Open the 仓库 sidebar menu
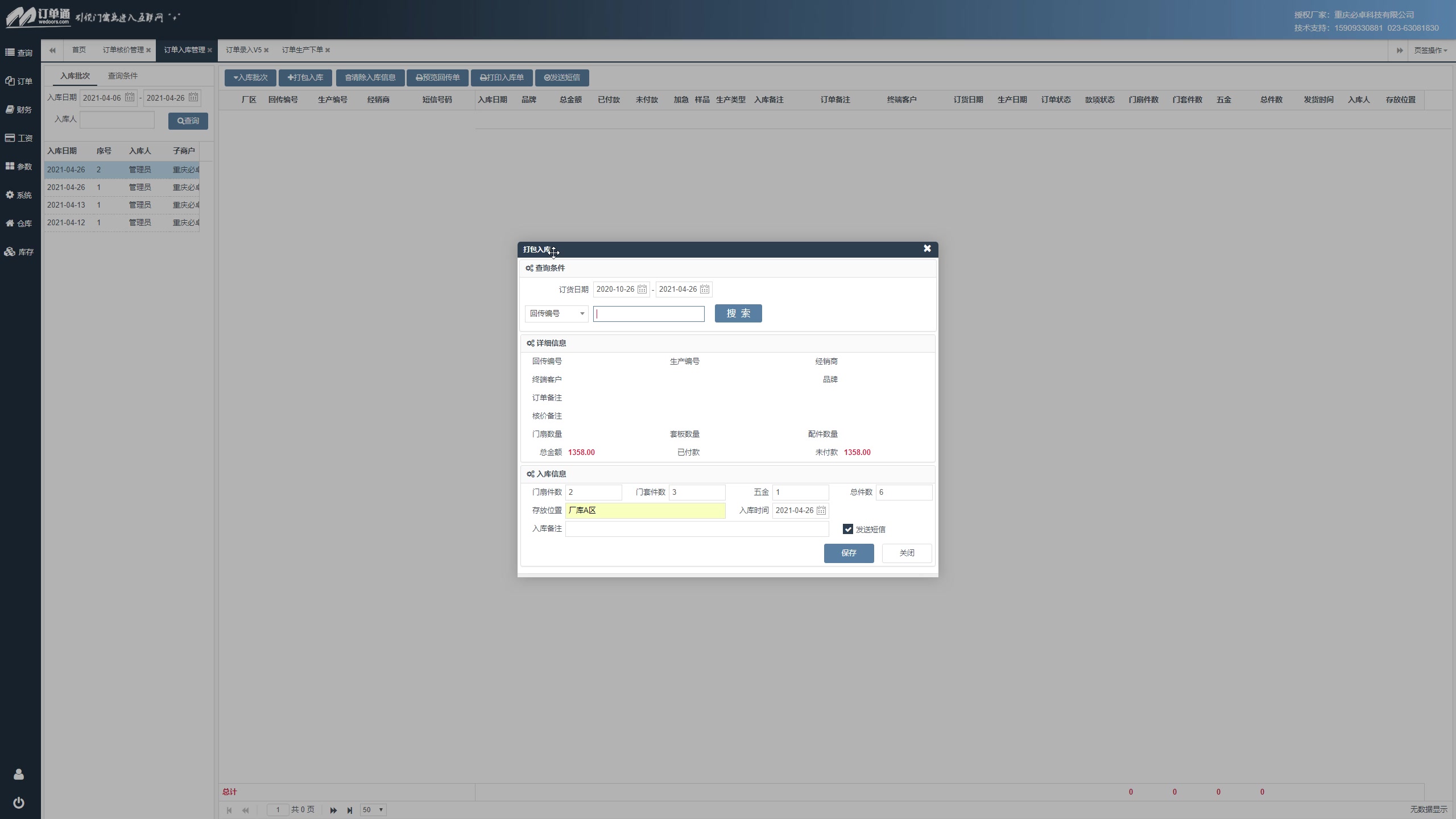The height and width of the screenshot is (819, 1456). click(19, 224)
